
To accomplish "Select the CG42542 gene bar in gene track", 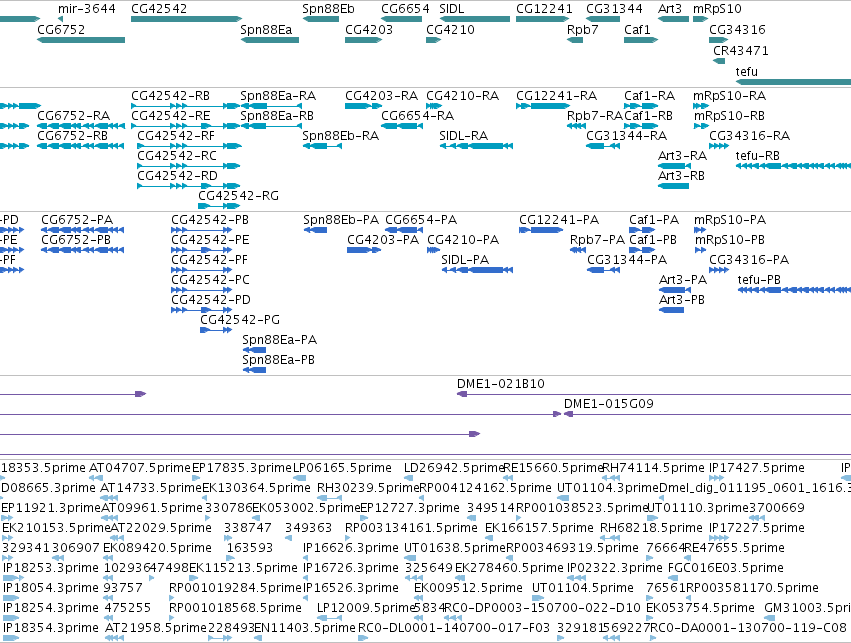I will point(186,19).
